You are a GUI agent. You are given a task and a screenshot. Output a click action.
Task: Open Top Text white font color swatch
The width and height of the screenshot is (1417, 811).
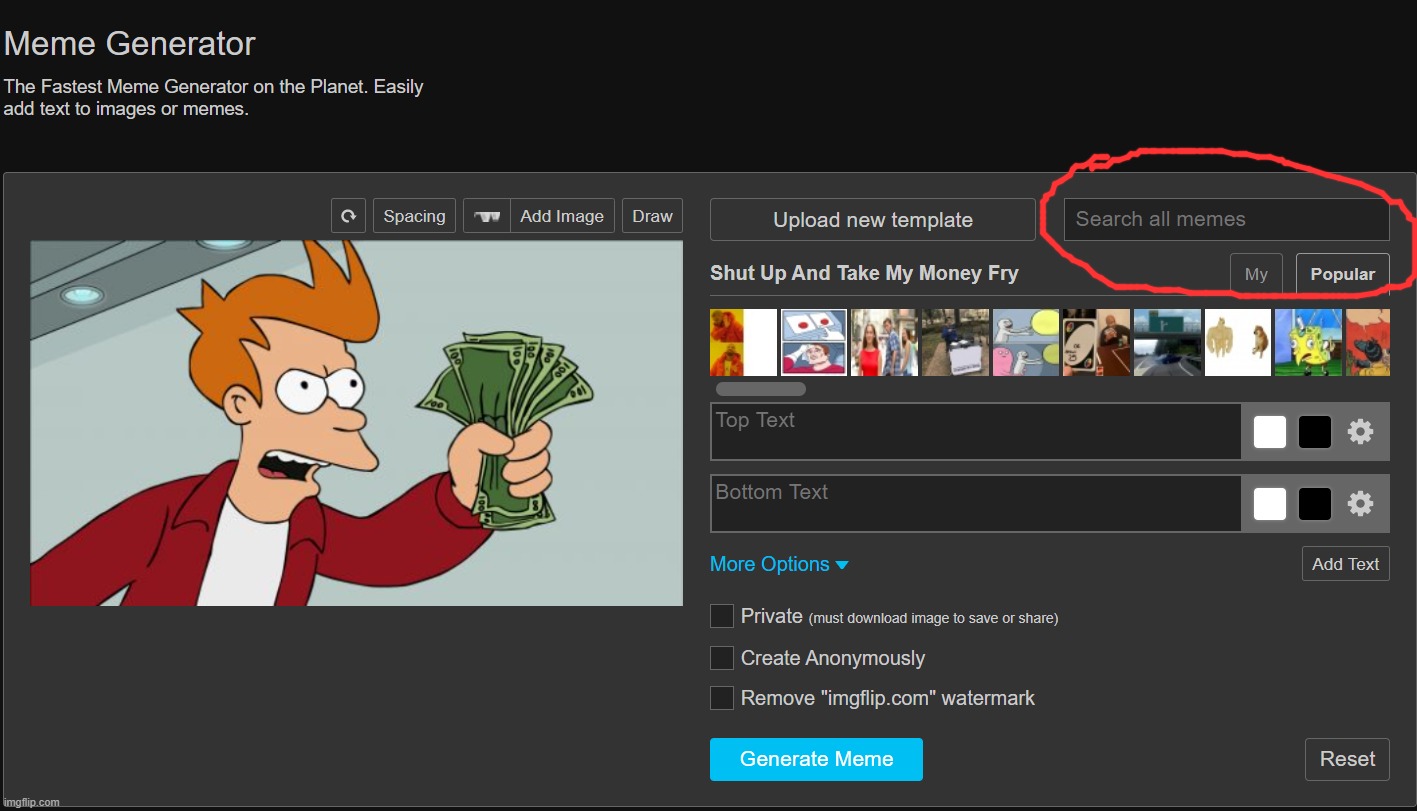(1270, 432)
